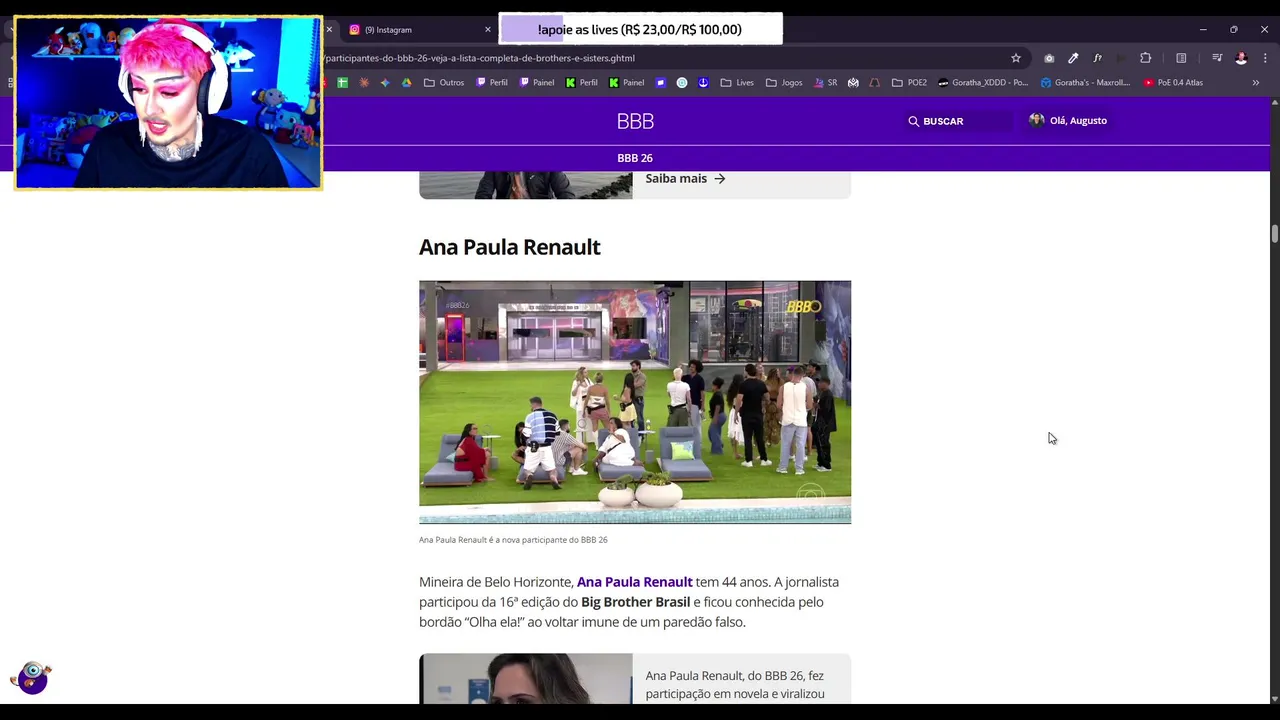Close the Instagram tab
1280x720 pixels.
488,30
